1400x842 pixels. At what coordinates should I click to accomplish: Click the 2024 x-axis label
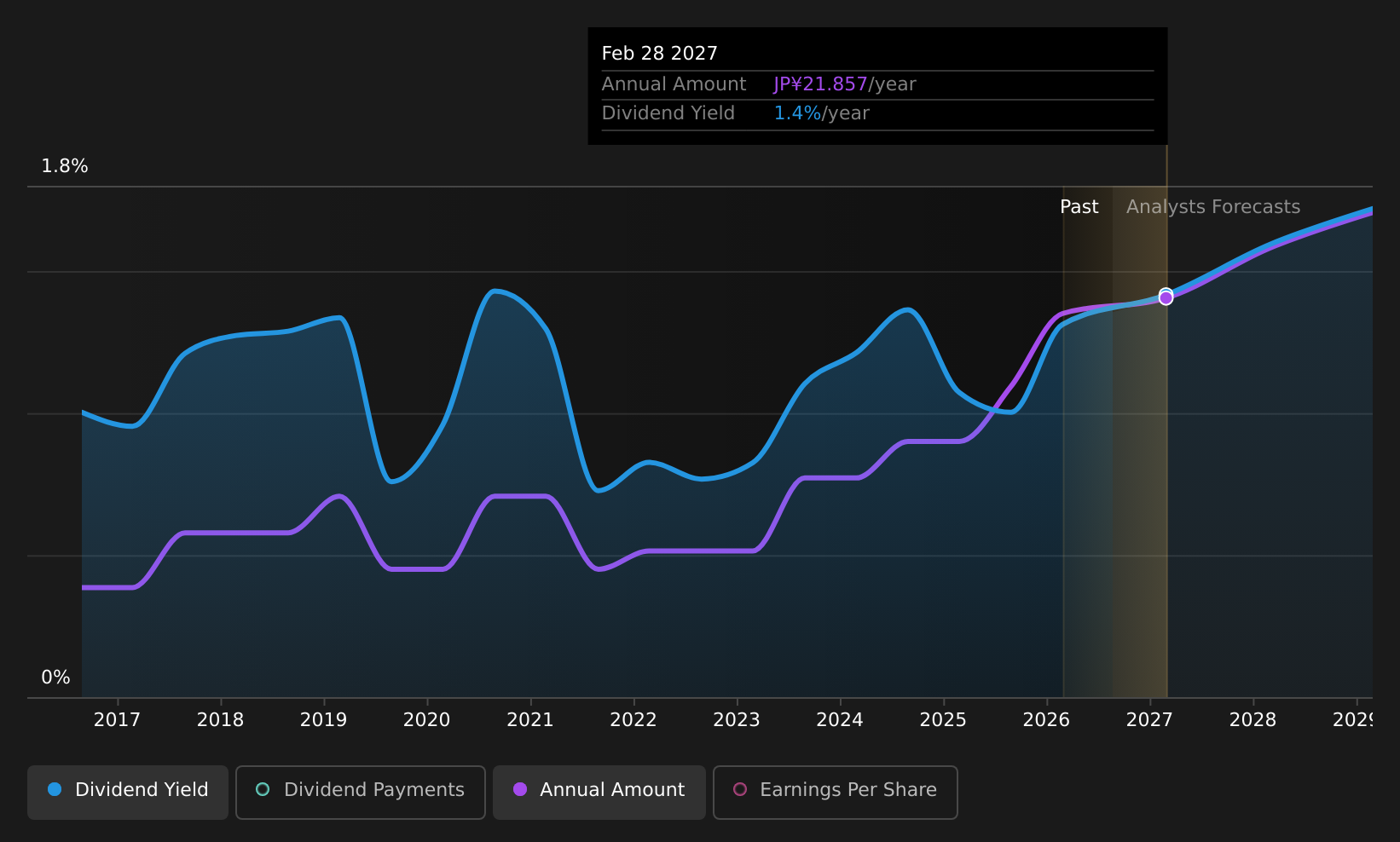tap(840, 720)
